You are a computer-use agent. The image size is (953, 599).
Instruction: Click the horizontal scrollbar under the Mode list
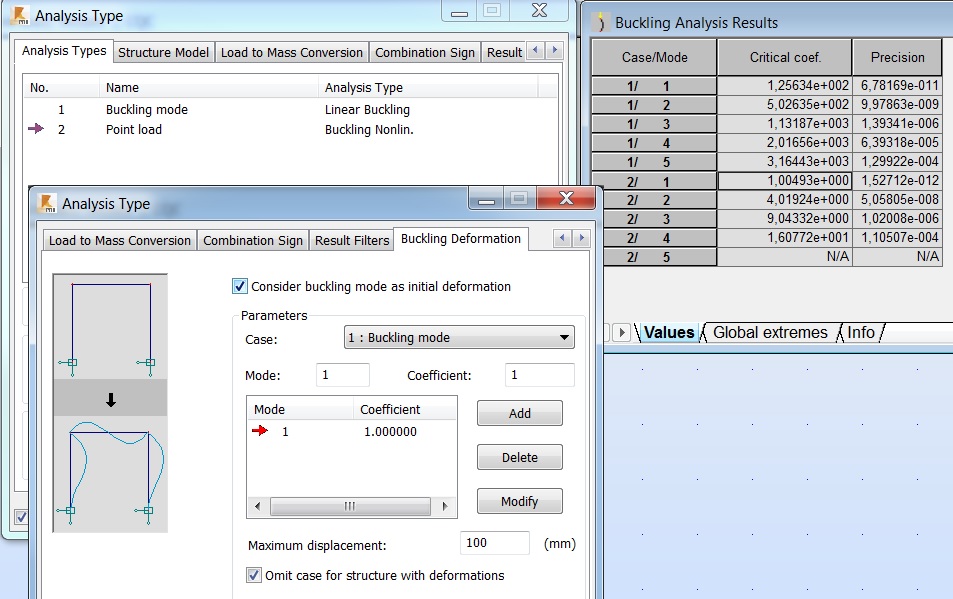[x=350, y=504]
